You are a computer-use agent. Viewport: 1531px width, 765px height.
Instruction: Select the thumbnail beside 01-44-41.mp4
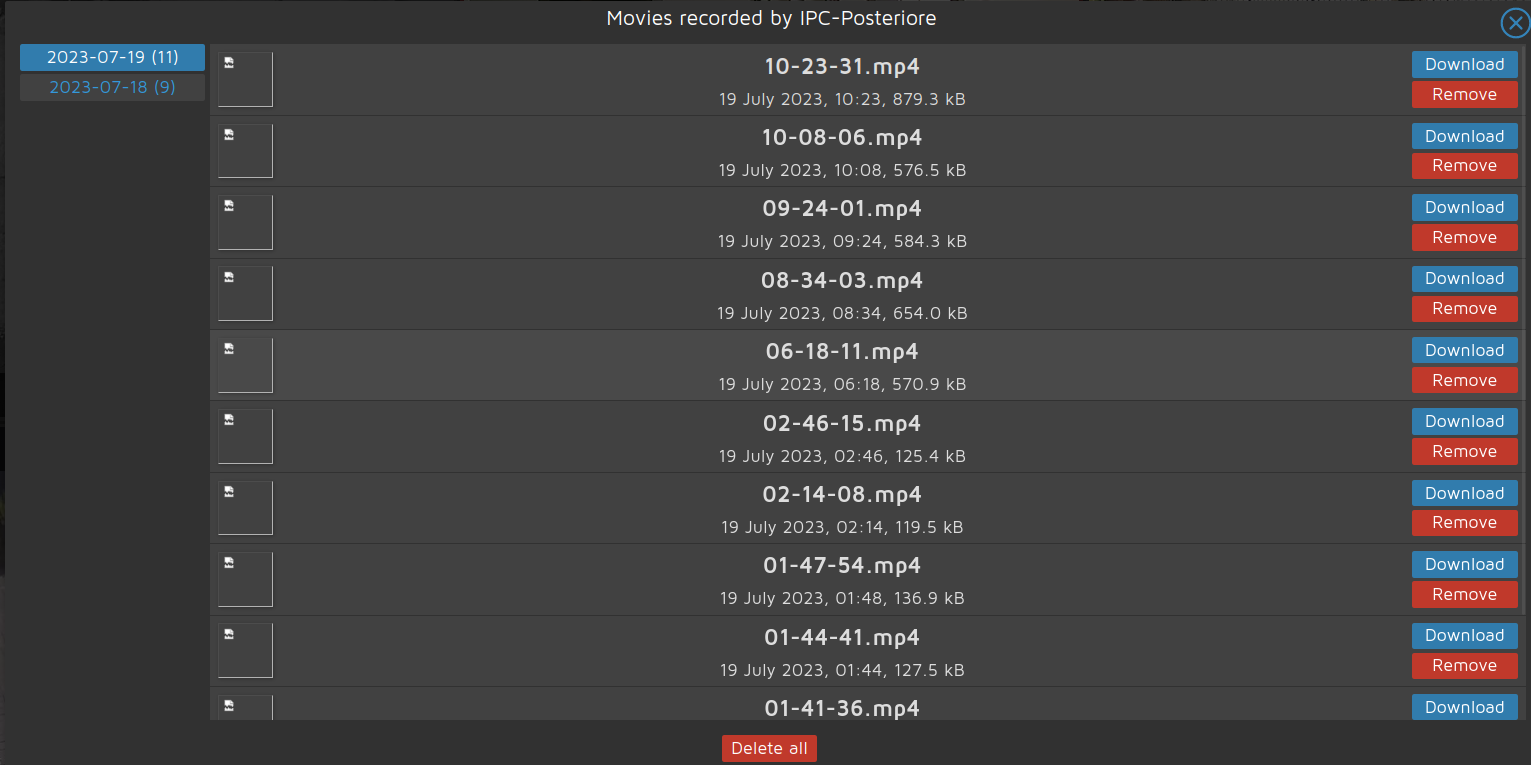[x=244, y=650]
